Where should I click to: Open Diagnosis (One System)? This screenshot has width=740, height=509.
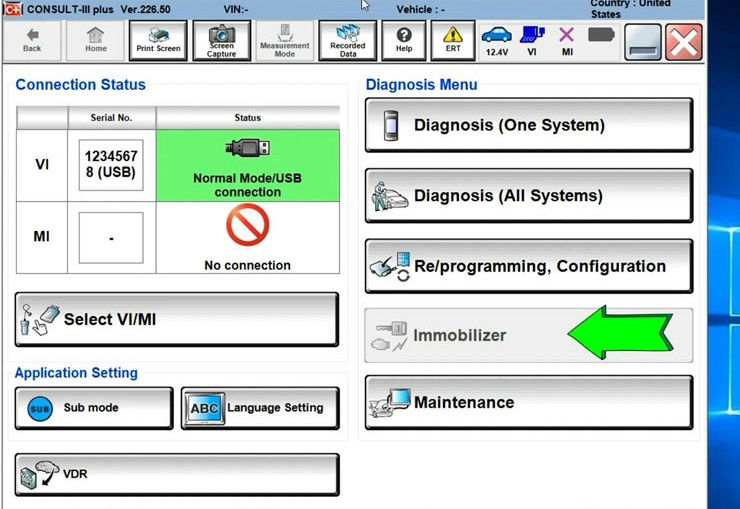click(529, 125)
